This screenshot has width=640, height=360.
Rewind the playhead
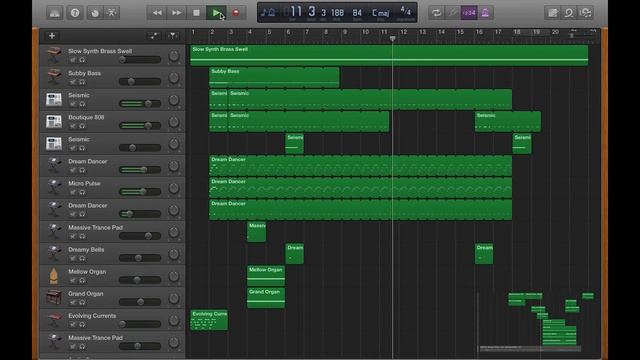click(x=157, y=13)
